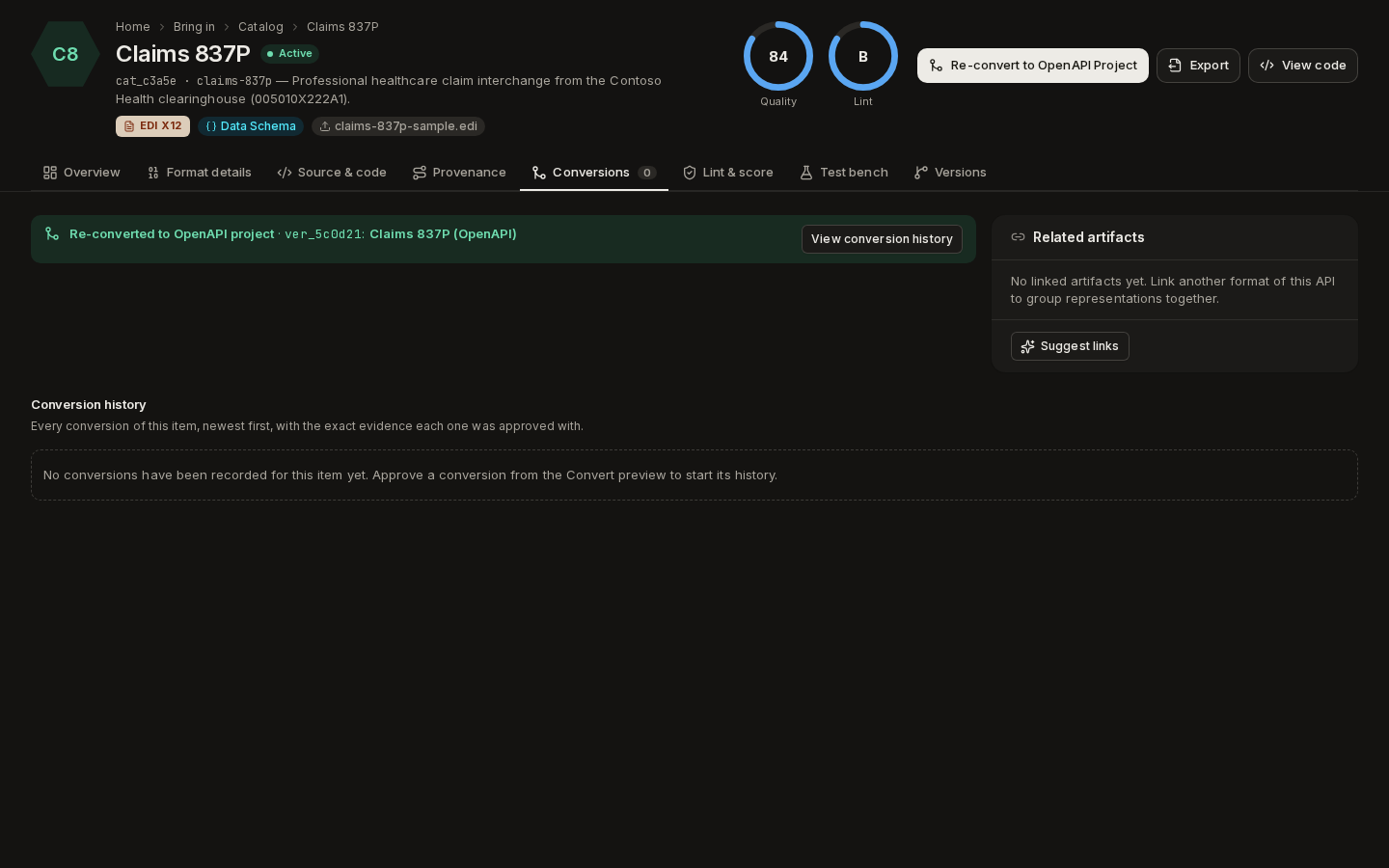Switch to Format details tab
The width and height of the screenshot is (1389, 868).
click(200, 173)
